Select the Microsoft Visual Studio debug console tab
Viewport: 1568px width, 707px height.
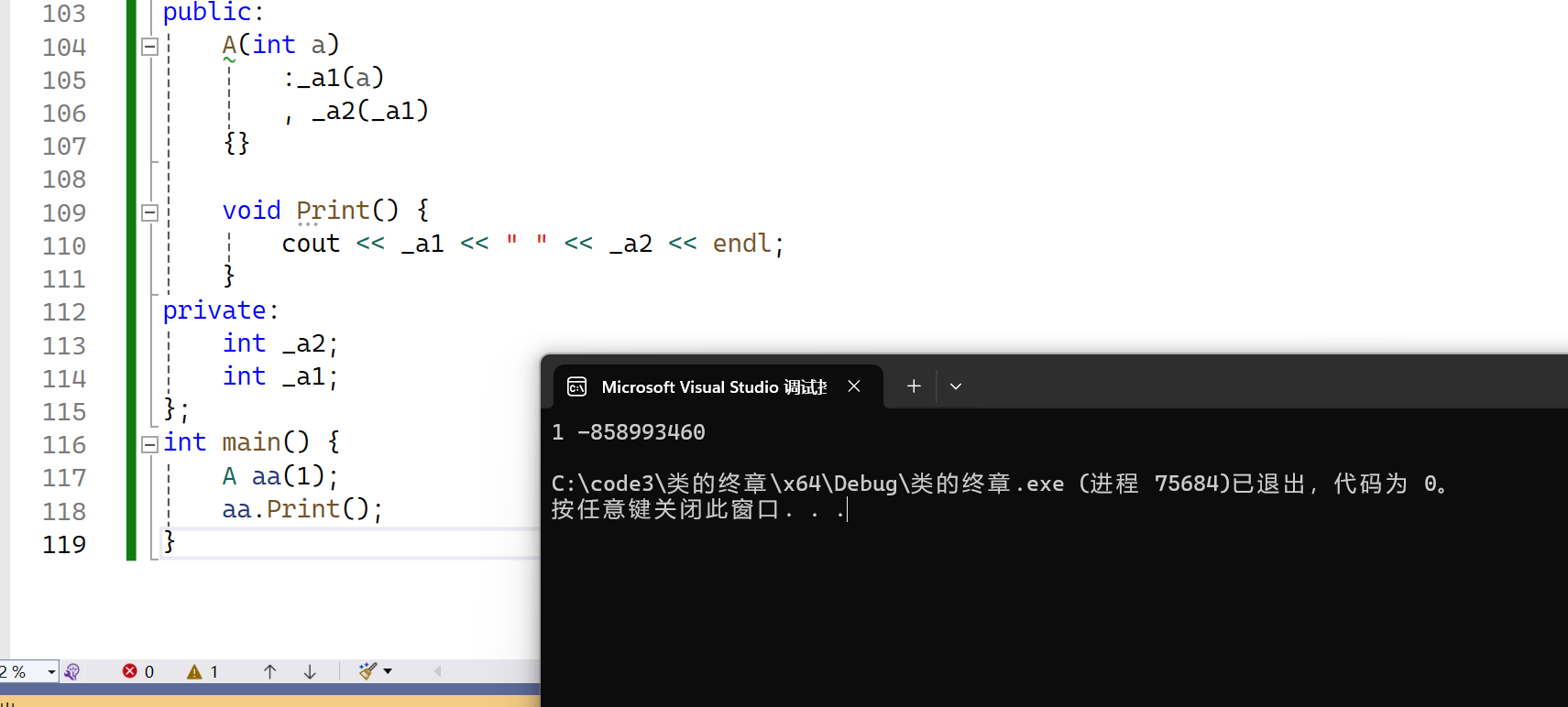[718, 386]
